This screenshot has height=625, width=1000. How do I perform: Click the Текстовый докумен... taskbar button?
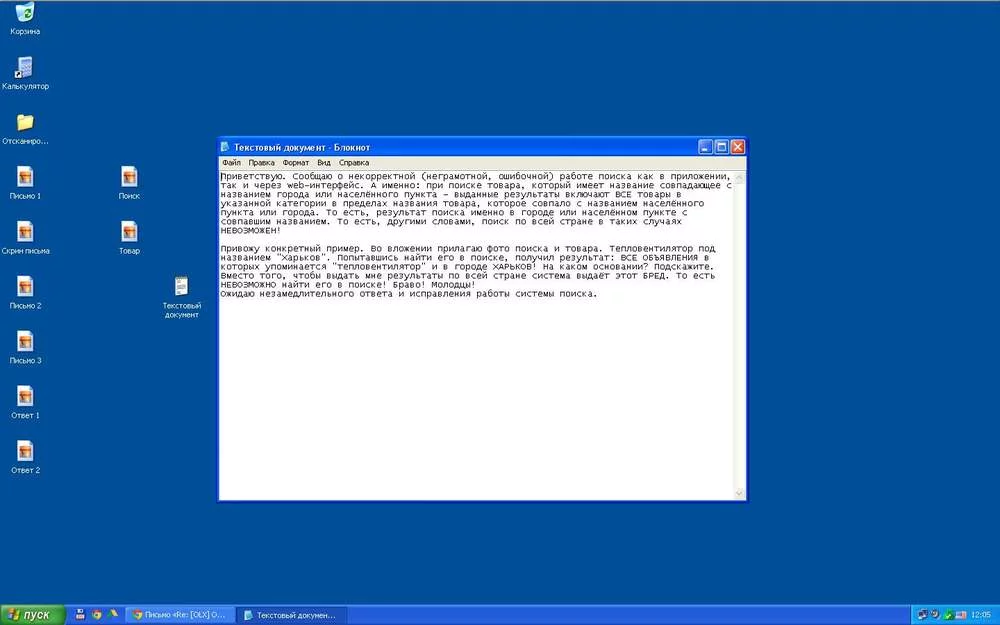point(291,615)
